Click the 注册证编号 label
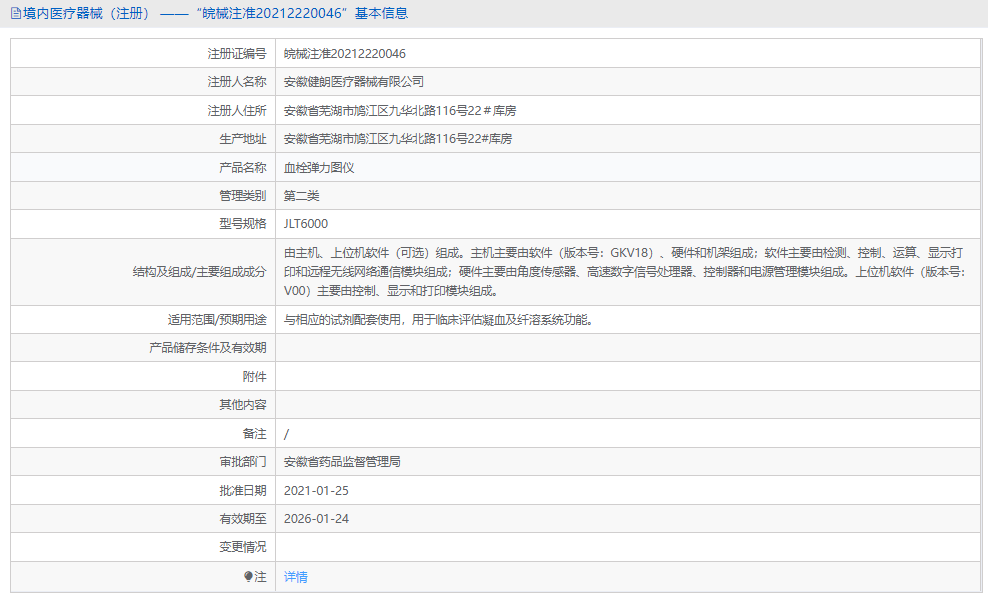Viewport: 988px width, 599px height. click(x=237, y=54)
